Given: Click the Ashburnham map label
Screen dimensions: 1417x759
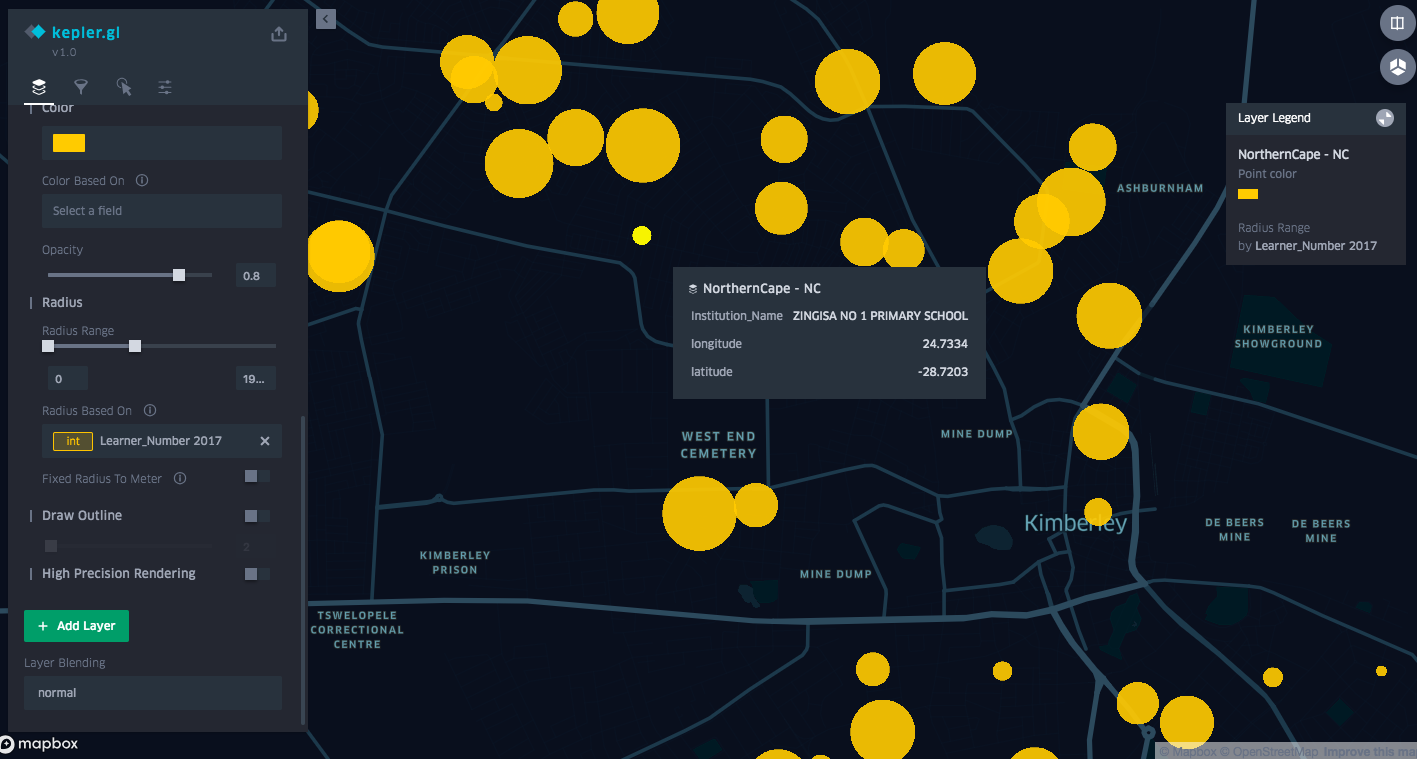Looking at the screenshot, I should click(1160, 188).
